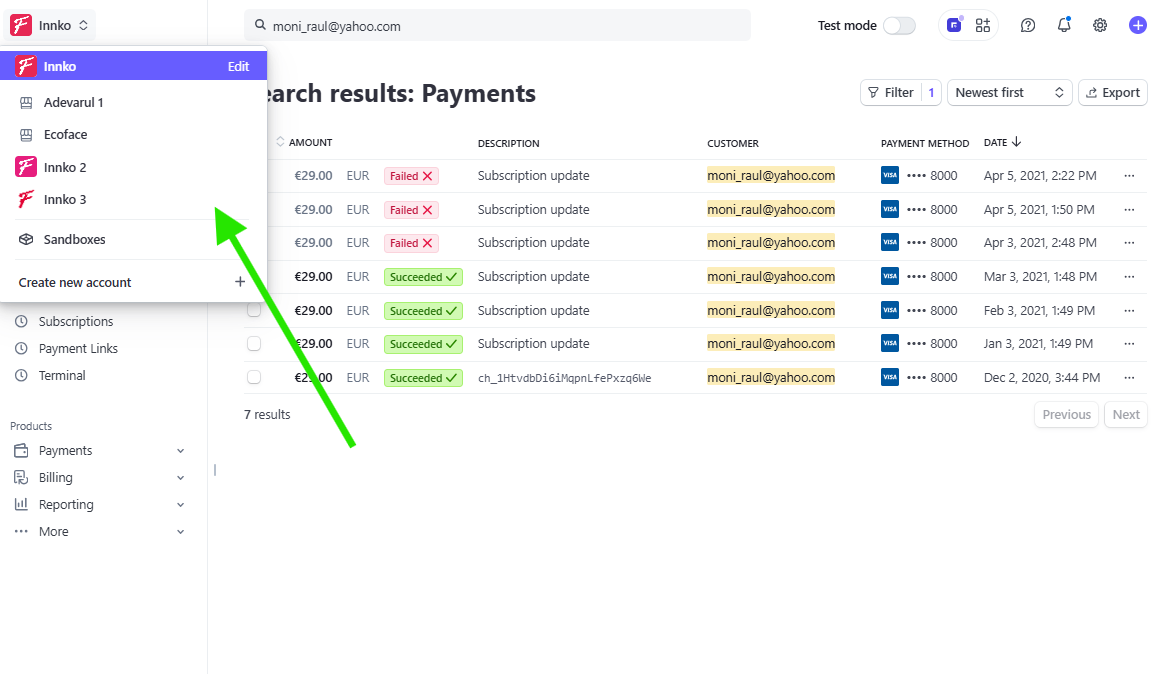Click charge ID ch_1HtvdbDi6iMqpnLfePxzq6We
Screen dimensions: 1175x674
(564, 378)
